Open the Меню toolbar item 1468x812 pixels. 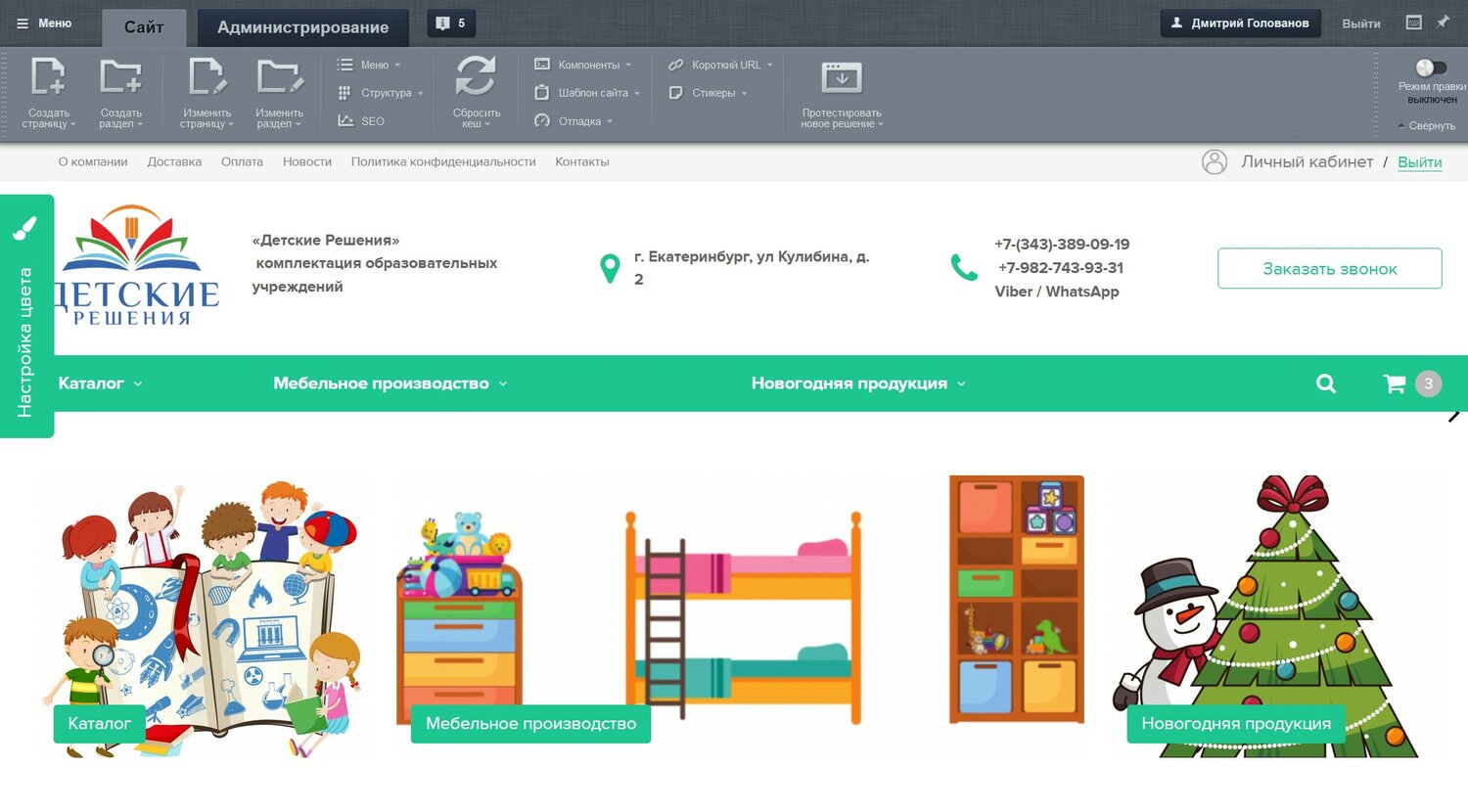pyautogui.click(x=369, y=65)
